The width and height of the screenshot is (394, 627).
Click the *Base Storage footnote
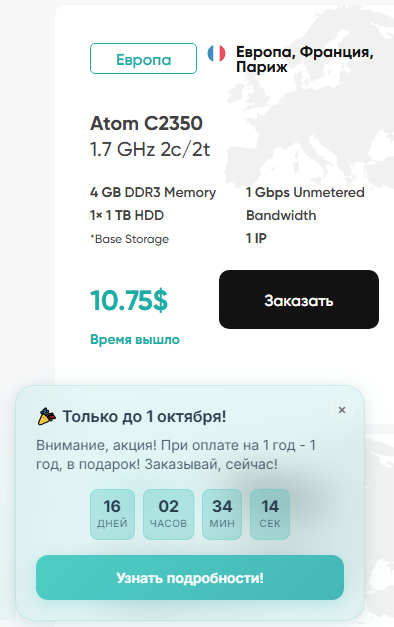[129, 239]
